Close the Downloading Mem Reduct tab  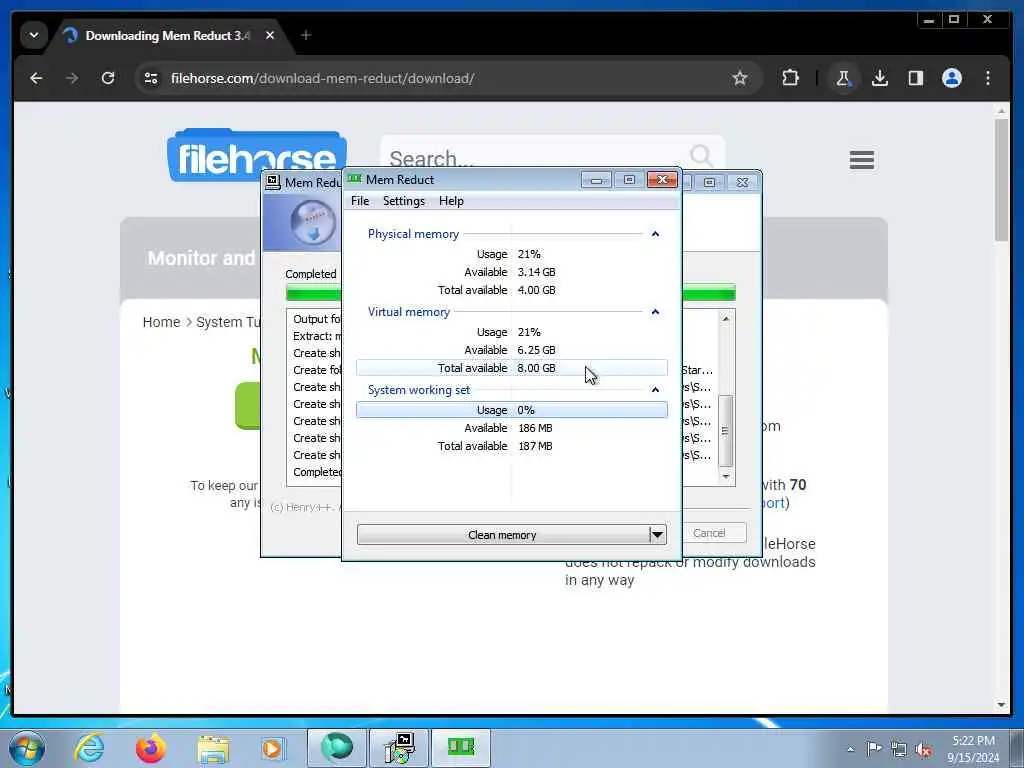click(x=270, y=35)
